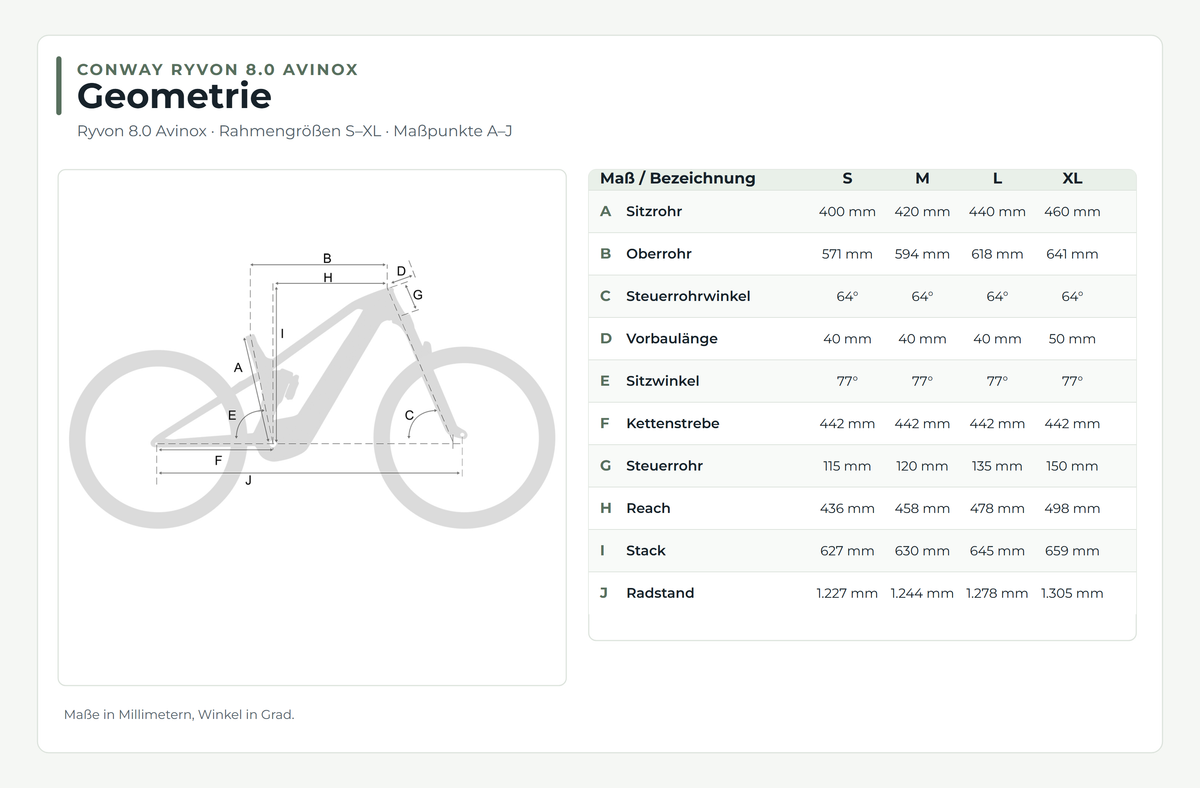The height and width of the screenshot is (788, 1200).
Task: Click the B top tube label in diagram
Action: [327, 258]
